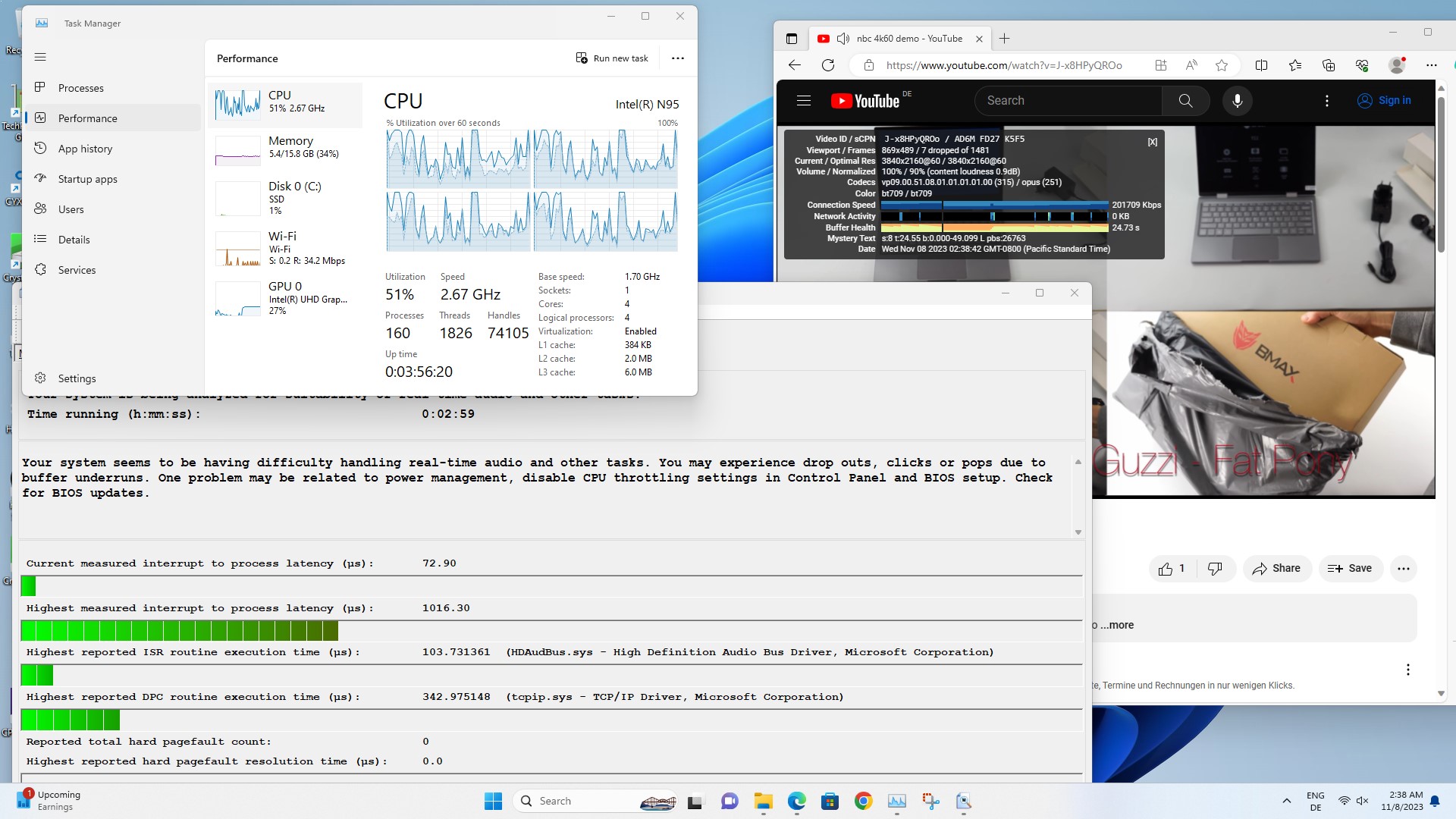Image resolution: width=1456 pixels, height=819 pixels.
Task: Select GPU 0 performance item
Action: 284,298
